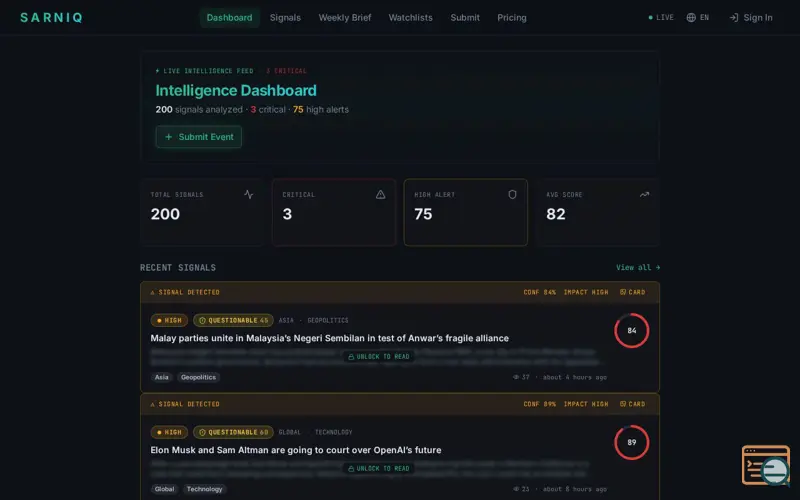Go to the Weekly Brief tab
Image resolution: width=800 pixels, height=500 pixels.
point(345,17)
